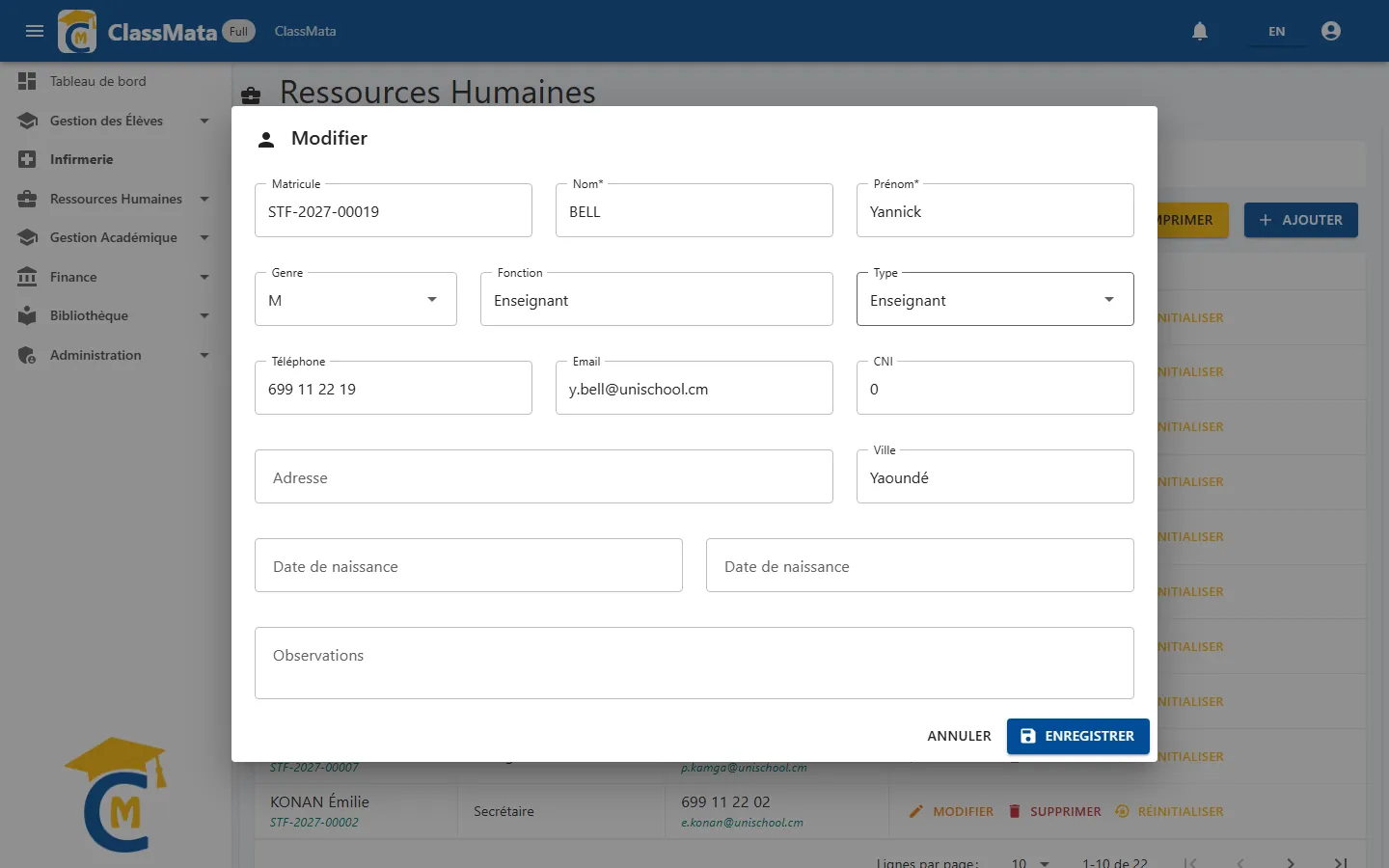
Task: Cancel editing with ANNULER
Action: coord(959,736)
